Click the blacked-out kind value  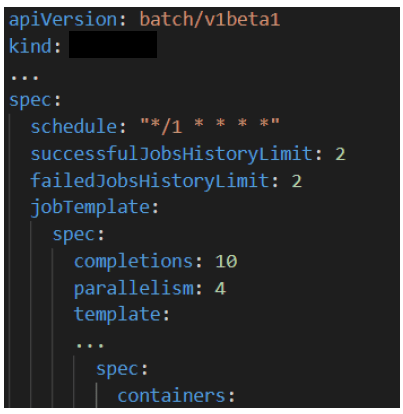[113, 45]
